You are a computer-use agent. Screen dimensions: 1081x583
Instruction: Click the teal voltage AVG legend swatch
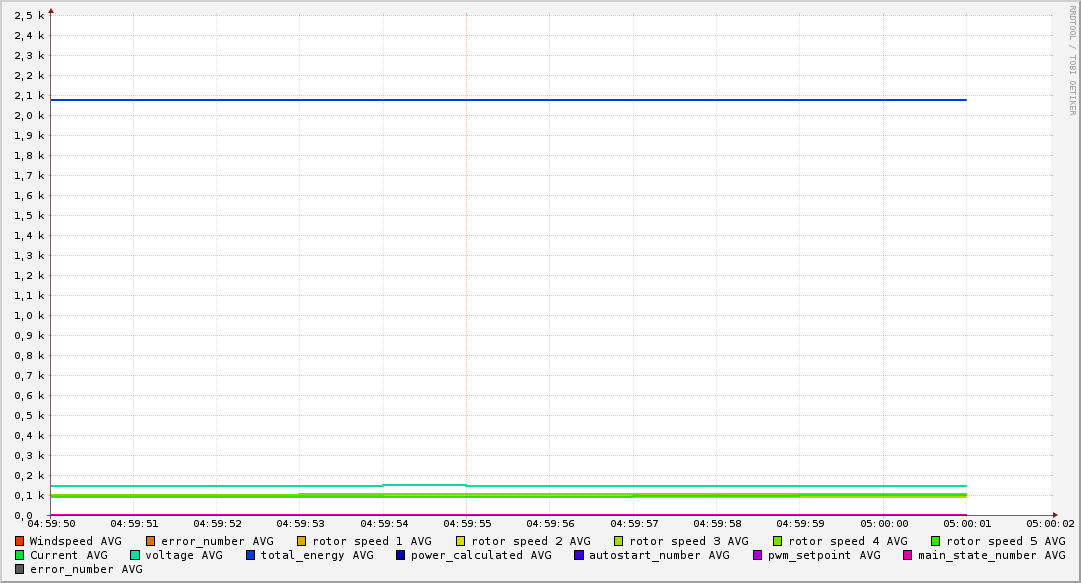(x=135, y=555)
